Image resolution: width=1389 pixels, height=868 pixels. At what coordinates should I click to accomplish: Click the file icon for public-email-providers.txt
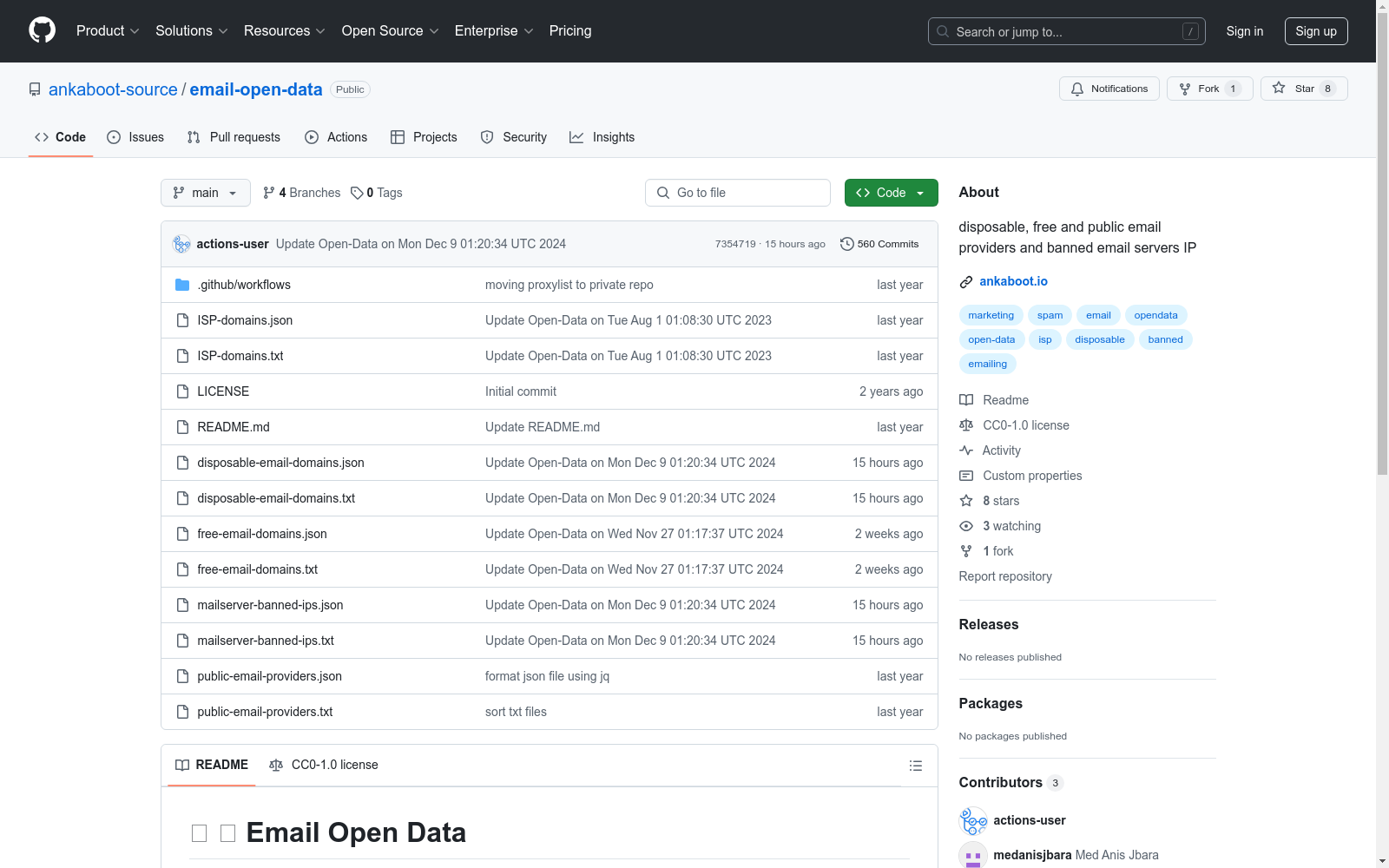[182, 712]
